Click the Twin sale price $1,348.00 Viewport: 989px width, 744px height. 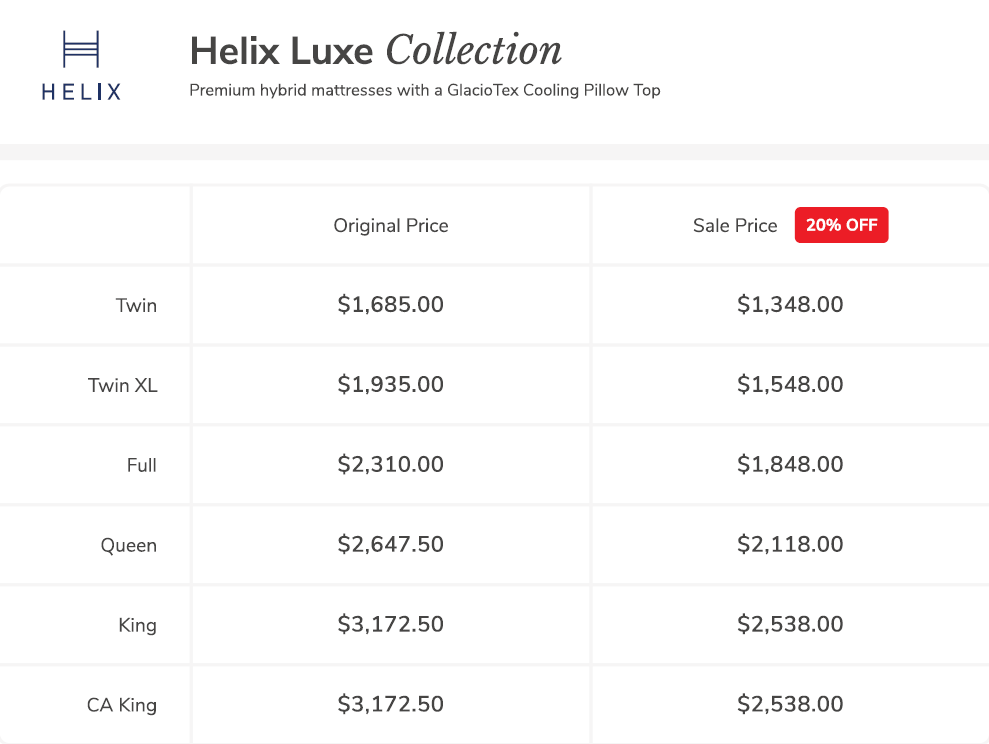[x=790, y=305]
